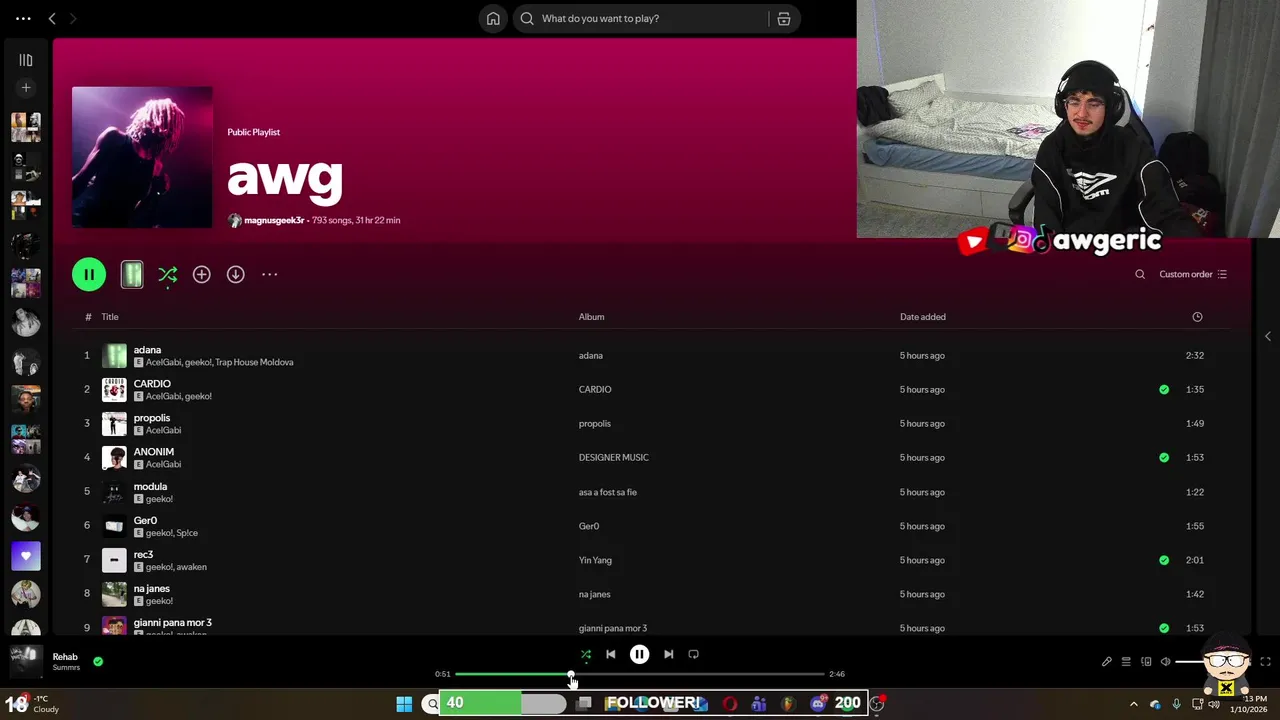The width and height of the screenshot is (1280, 720).
Task: Open the now playing Rehab cover art
Action: tap(26, 661)
